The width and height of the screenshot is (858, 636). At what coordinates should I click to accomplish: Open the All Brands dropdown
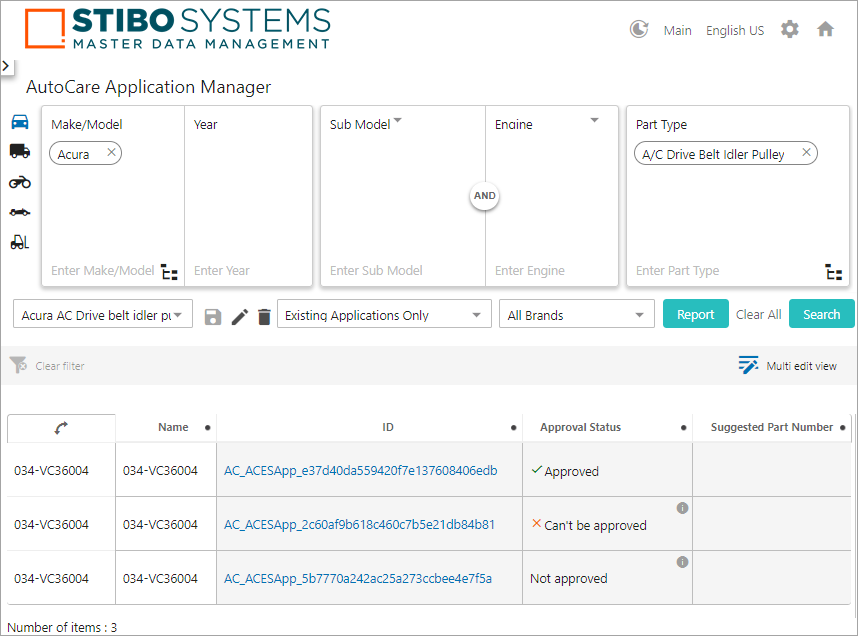(577, 314)
